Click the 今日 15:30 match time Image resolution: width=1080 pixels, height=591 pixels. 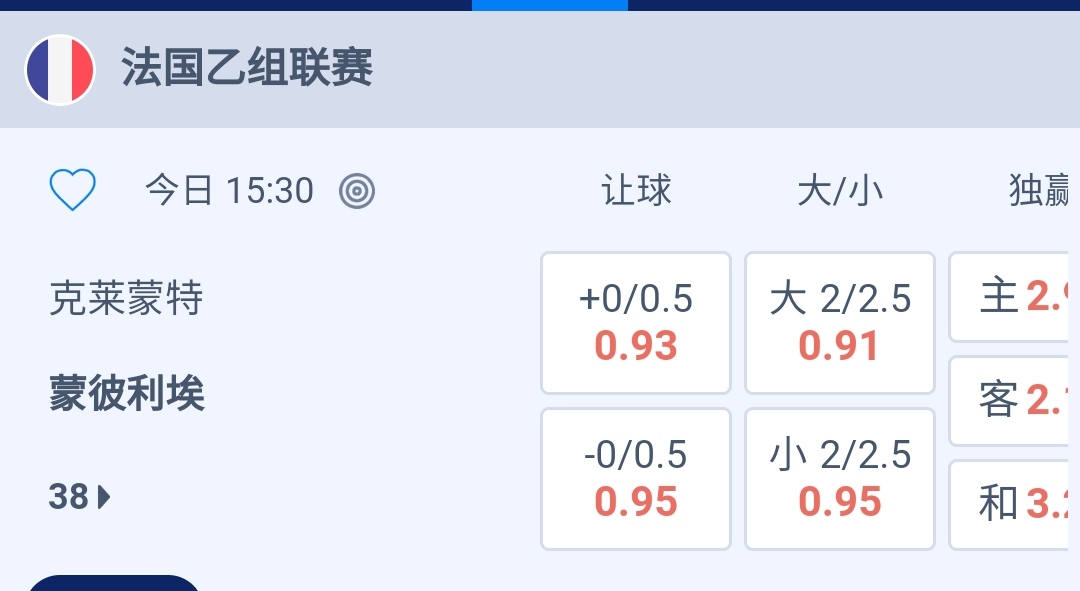coord(229,190)
